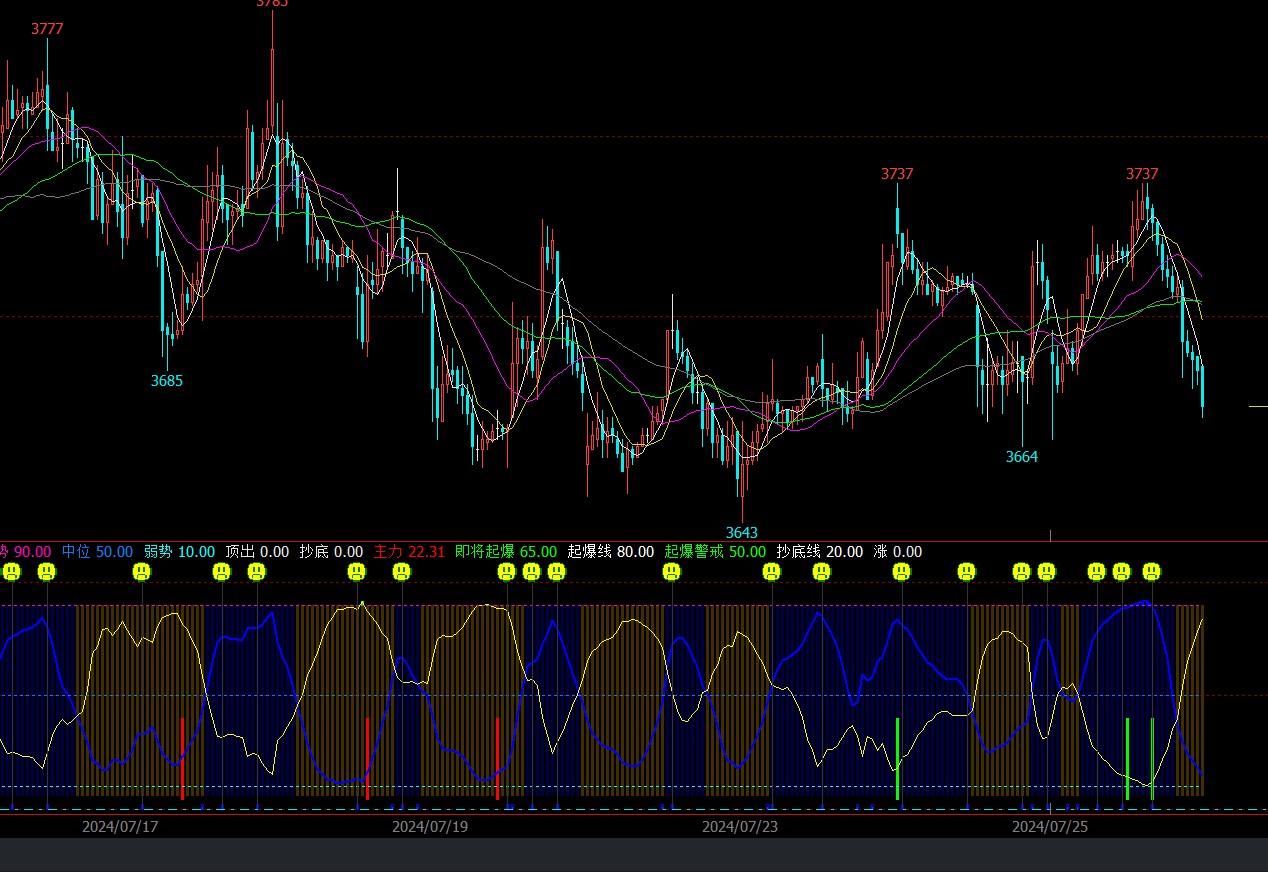Click the 2024/07/17 date on time axis

click(120, 827)
